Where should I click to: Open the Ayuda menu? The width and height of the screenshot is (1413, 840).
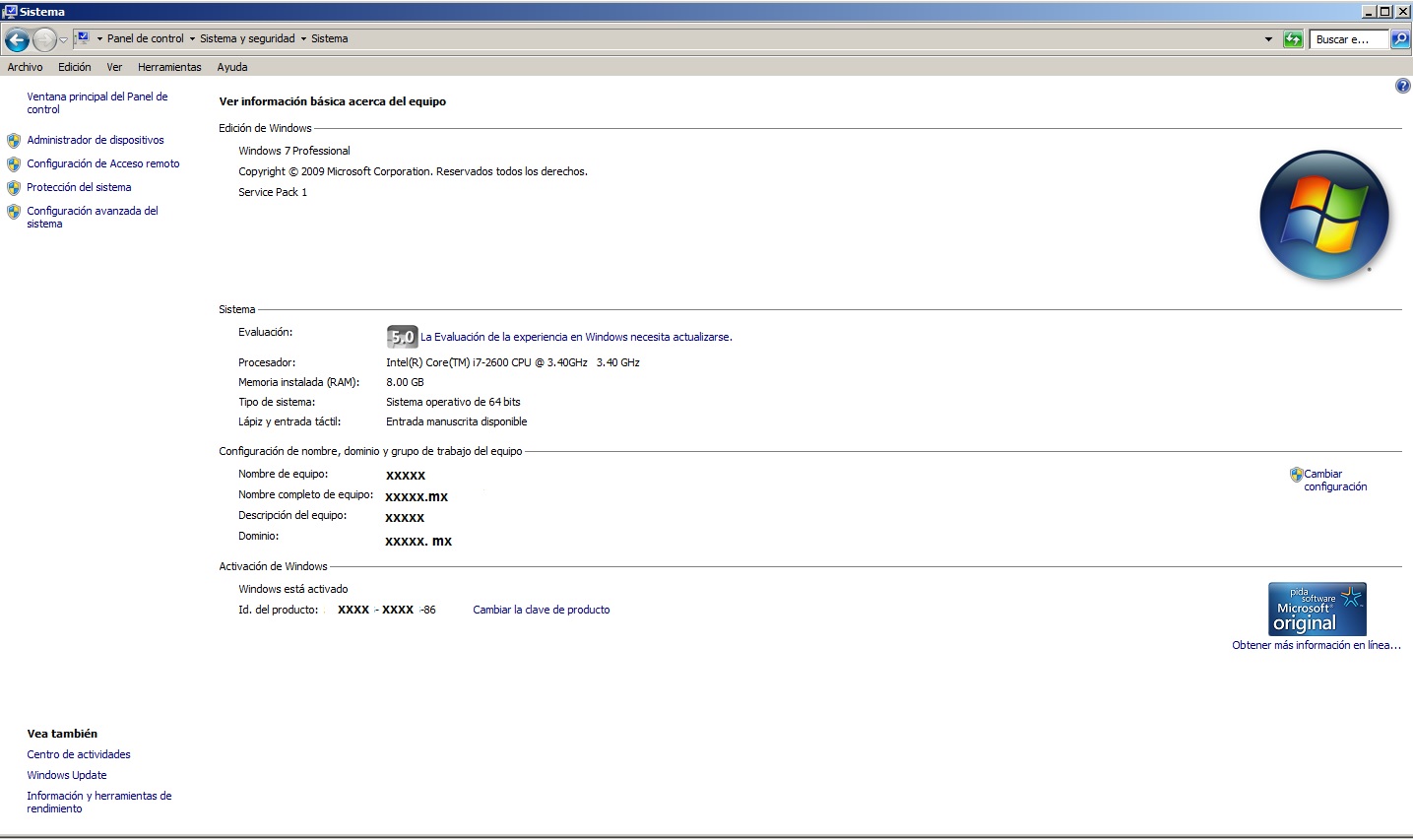tap(232, 67)
